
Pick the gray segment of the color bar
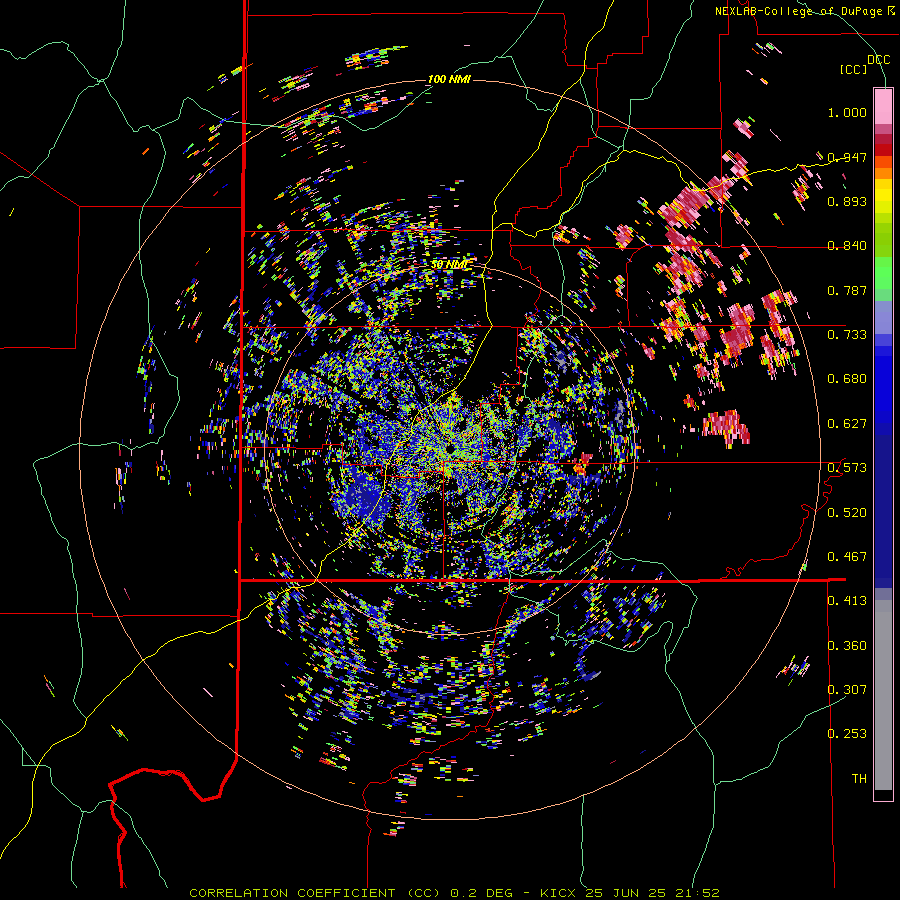[x=883, y=695]
